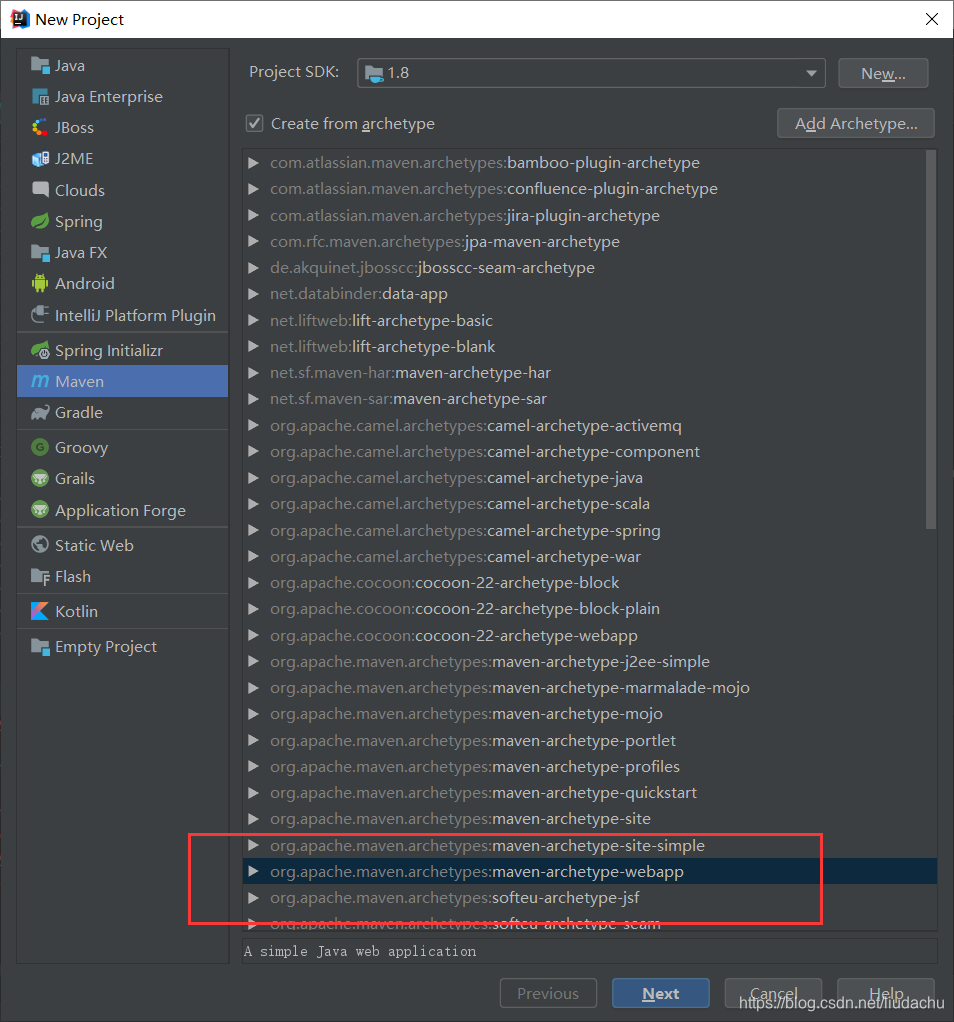Image resolution: width=954 pixels, height=1022 pixels.
Task: Expand camel-archetype-activemq node
Action: pyautogui.click(x=253, y=425)
